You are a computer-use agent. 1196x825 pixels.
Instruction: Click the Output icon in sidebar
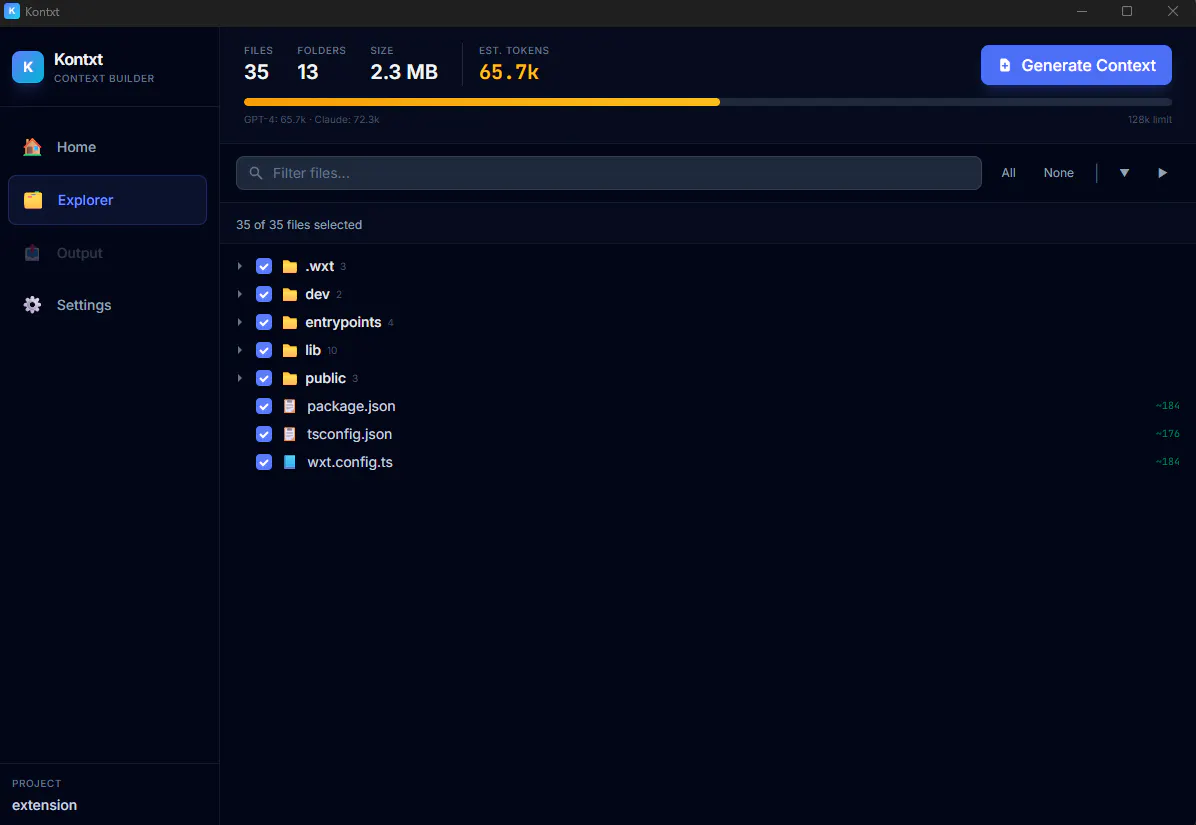point(32,253)
